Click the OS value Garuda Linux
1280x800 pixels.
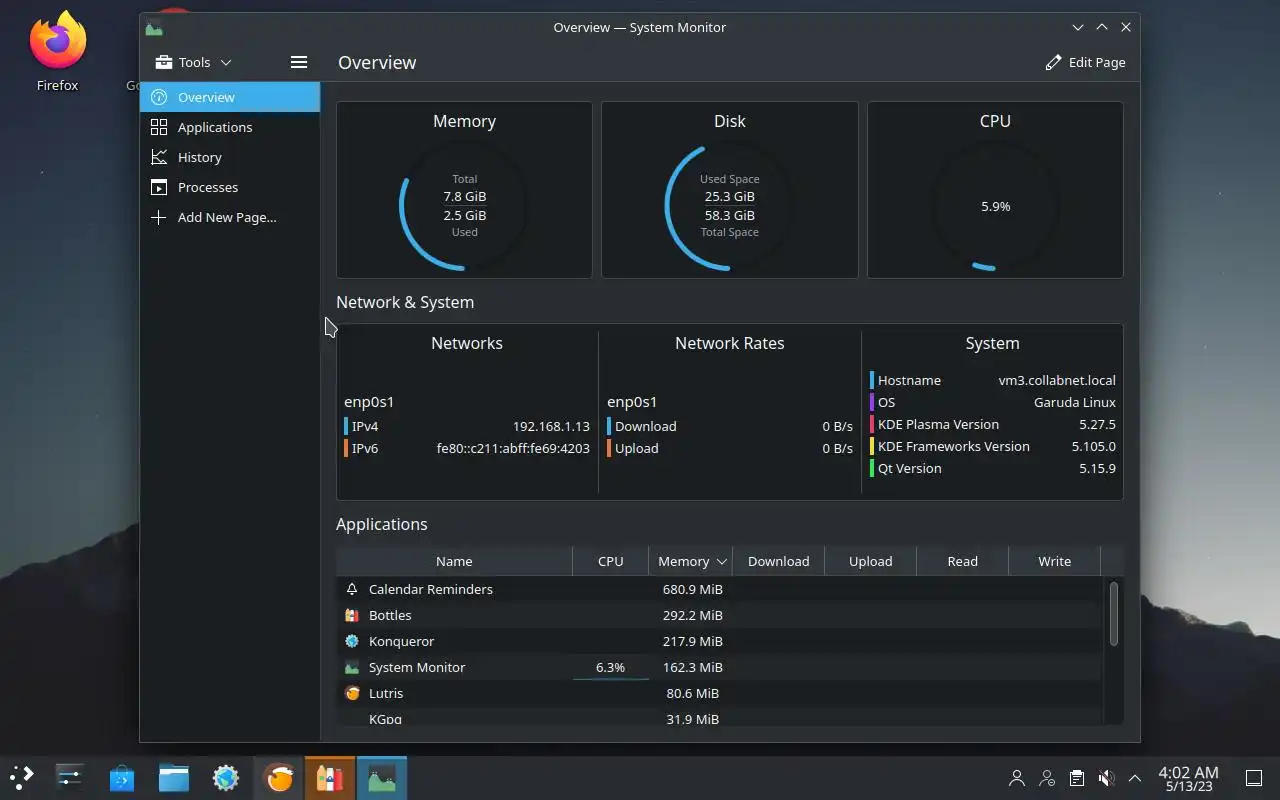click(x=1075, y=402)
